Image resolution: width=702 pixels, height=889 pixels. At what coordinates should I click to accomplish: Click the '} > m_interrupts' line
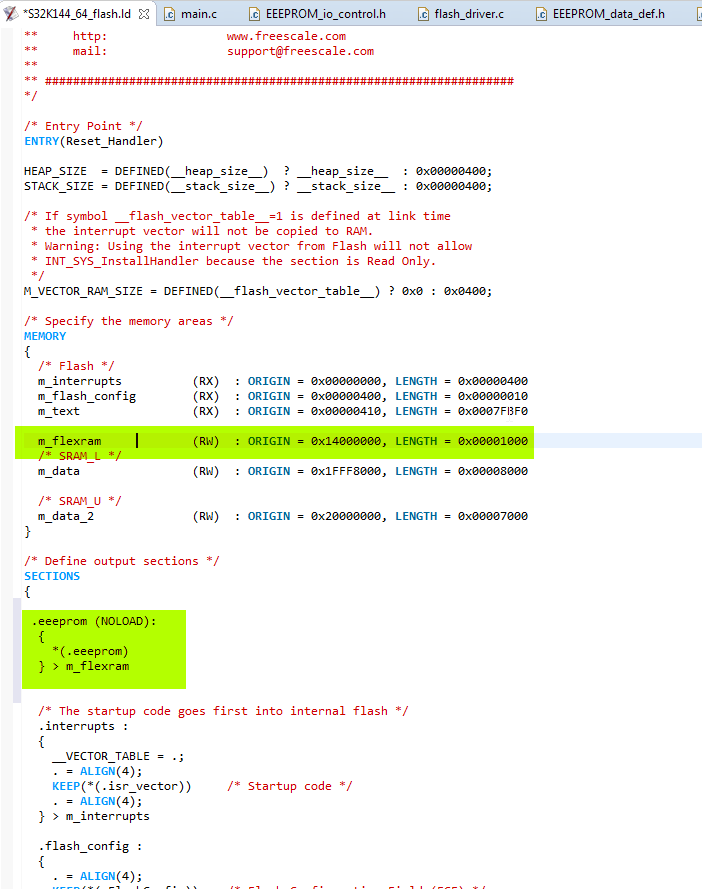pos(94,816)
